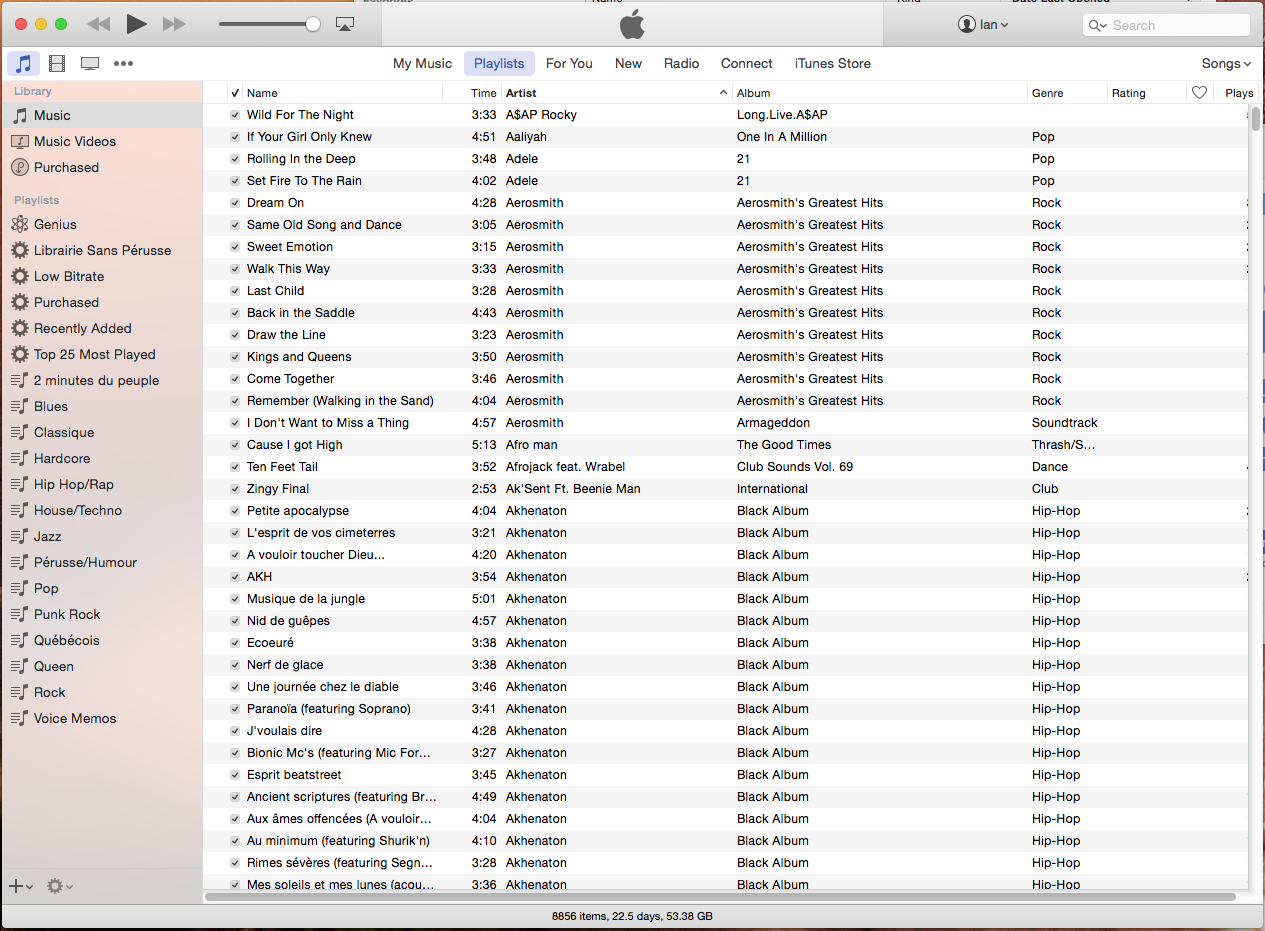
Task: Skip ahead with the fast-forward button
Action: click(x=175, y=24)
